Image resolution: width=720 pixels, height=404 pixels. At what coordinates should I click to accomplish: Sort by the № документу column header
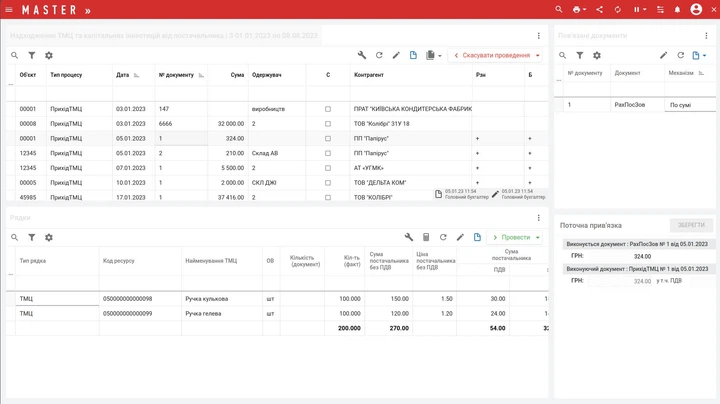click(x=180, y=75)
